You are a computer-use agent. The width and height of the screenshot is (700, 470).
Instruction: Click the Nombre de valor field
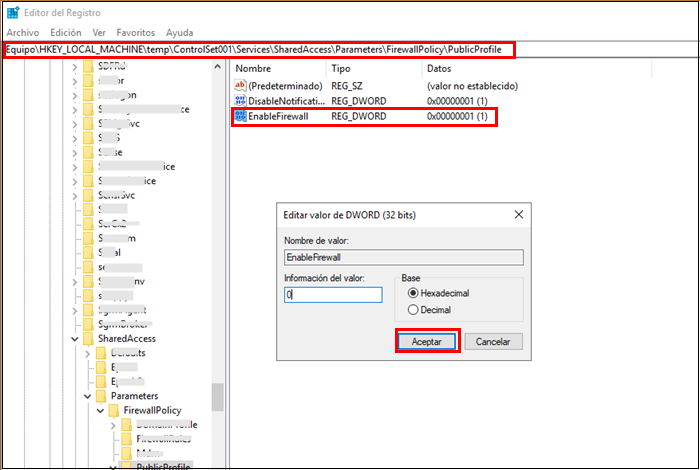click(x=404, y=257)
